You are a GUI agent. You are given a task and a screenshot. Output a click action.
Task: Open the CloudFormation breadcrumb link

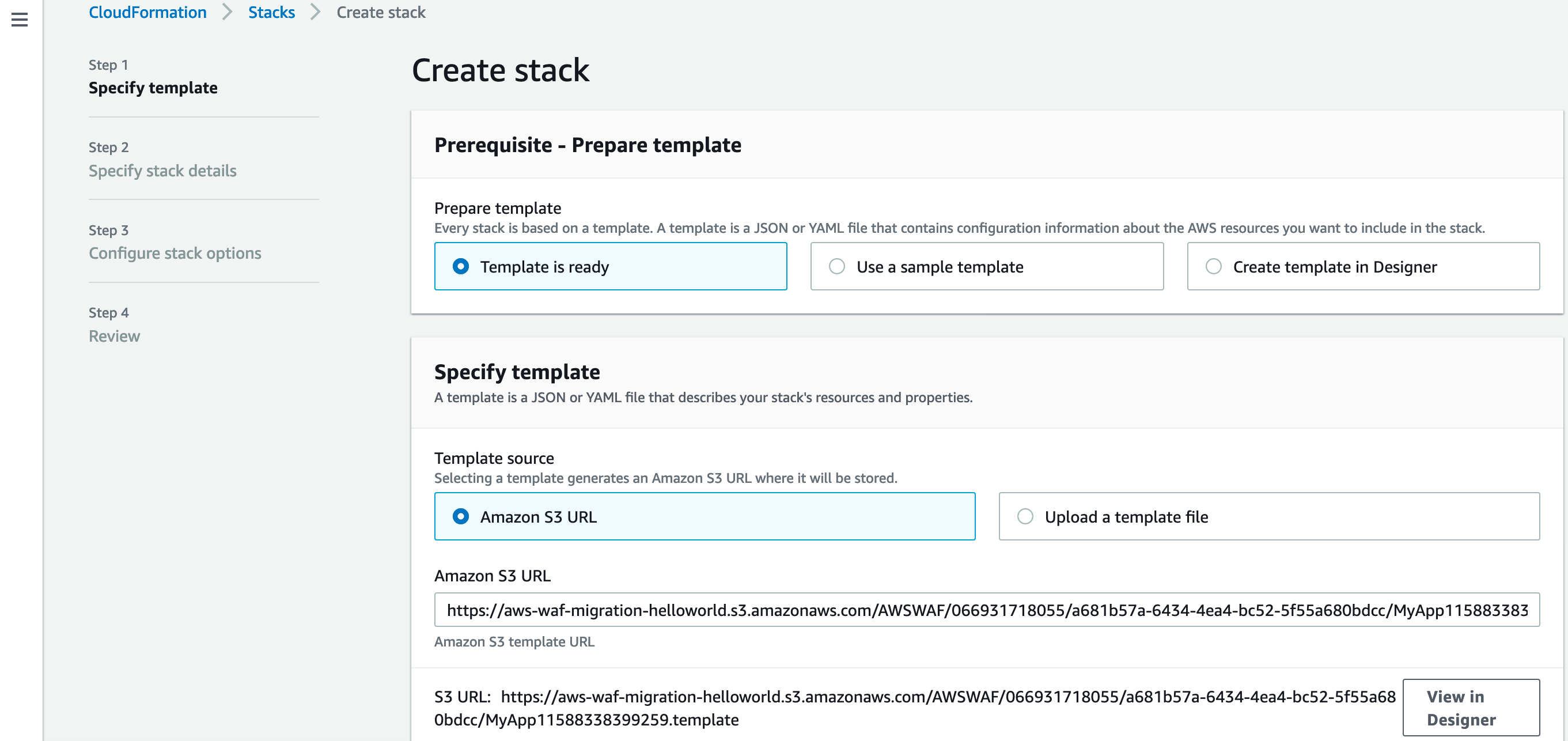pos(147,12)
